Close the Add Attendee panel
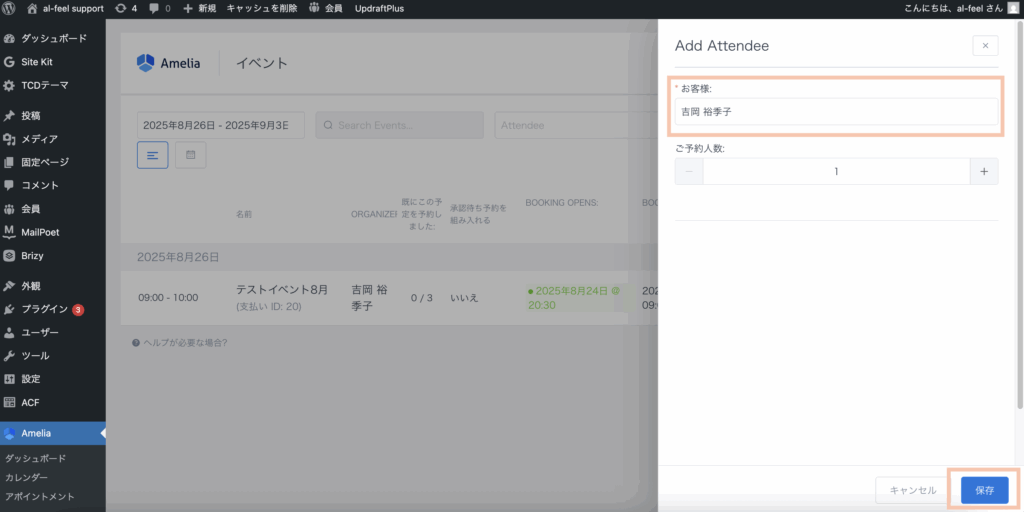This screenshot has height=512, width=1024. (984, 46)
